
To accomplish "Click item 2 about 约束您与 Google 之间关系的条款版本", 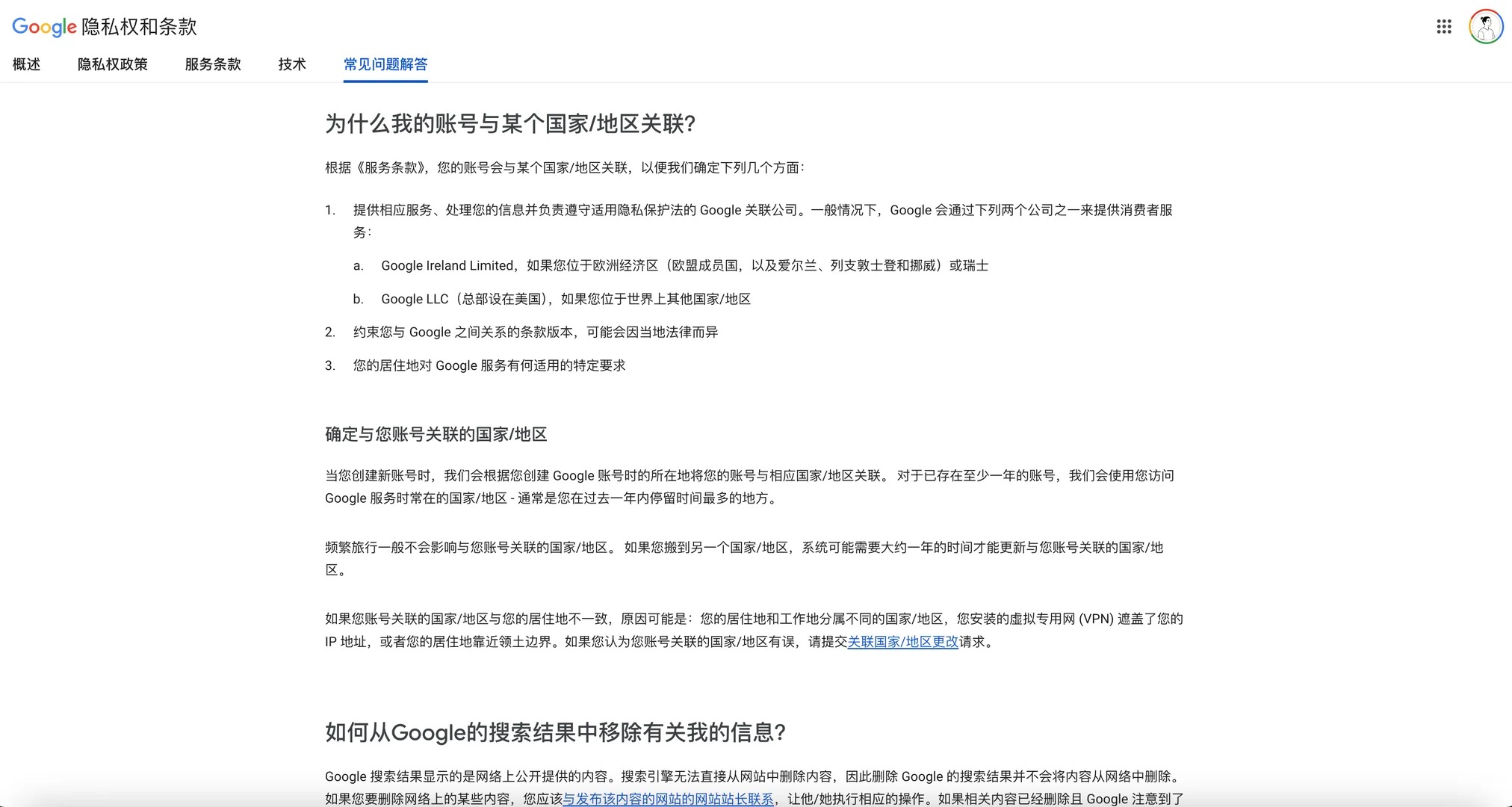I will pyautogui.click(x=536, y=333).
